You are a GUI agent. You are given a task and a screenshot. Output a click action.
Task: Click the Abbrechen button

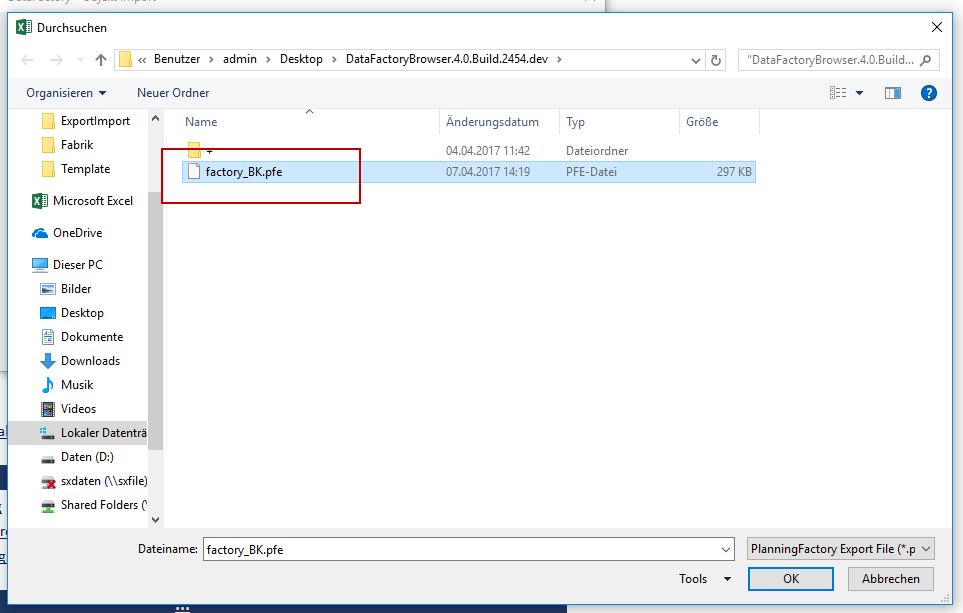(890, 579)
